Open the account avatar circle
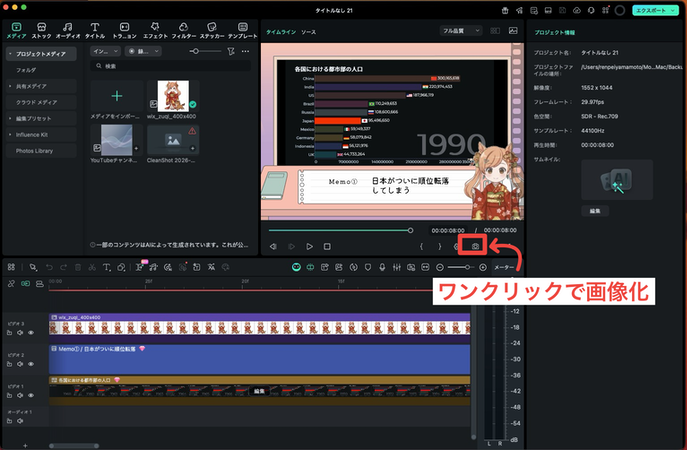 point(620,10)
